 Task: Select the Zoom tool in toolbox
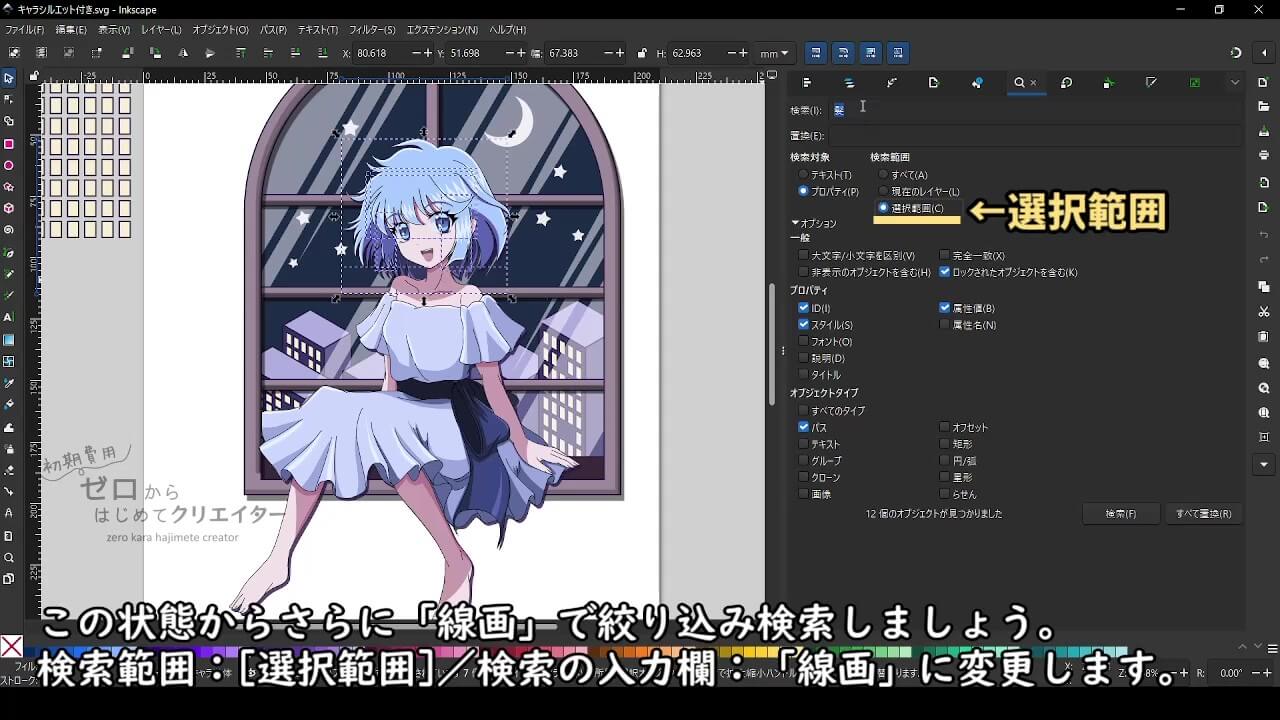pos(9,558)
